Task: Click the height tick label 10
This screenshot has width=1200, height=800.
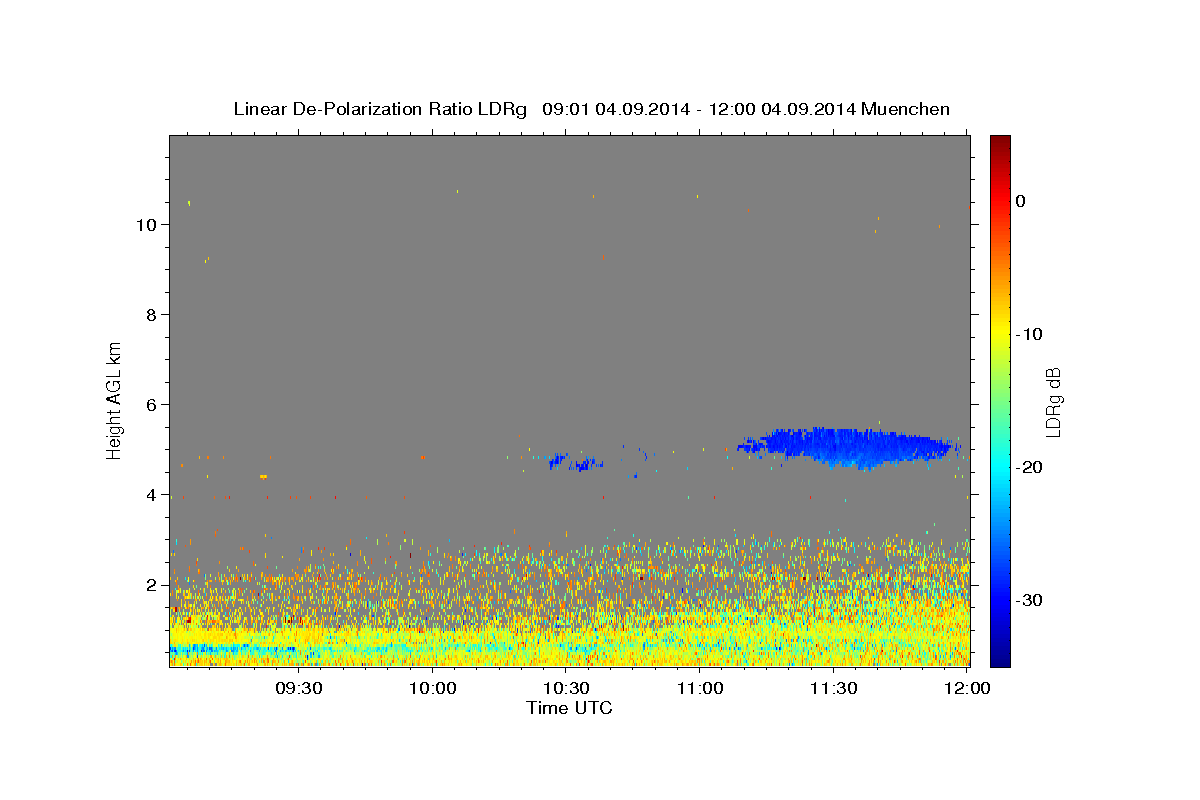Action: tap(145, 224)
